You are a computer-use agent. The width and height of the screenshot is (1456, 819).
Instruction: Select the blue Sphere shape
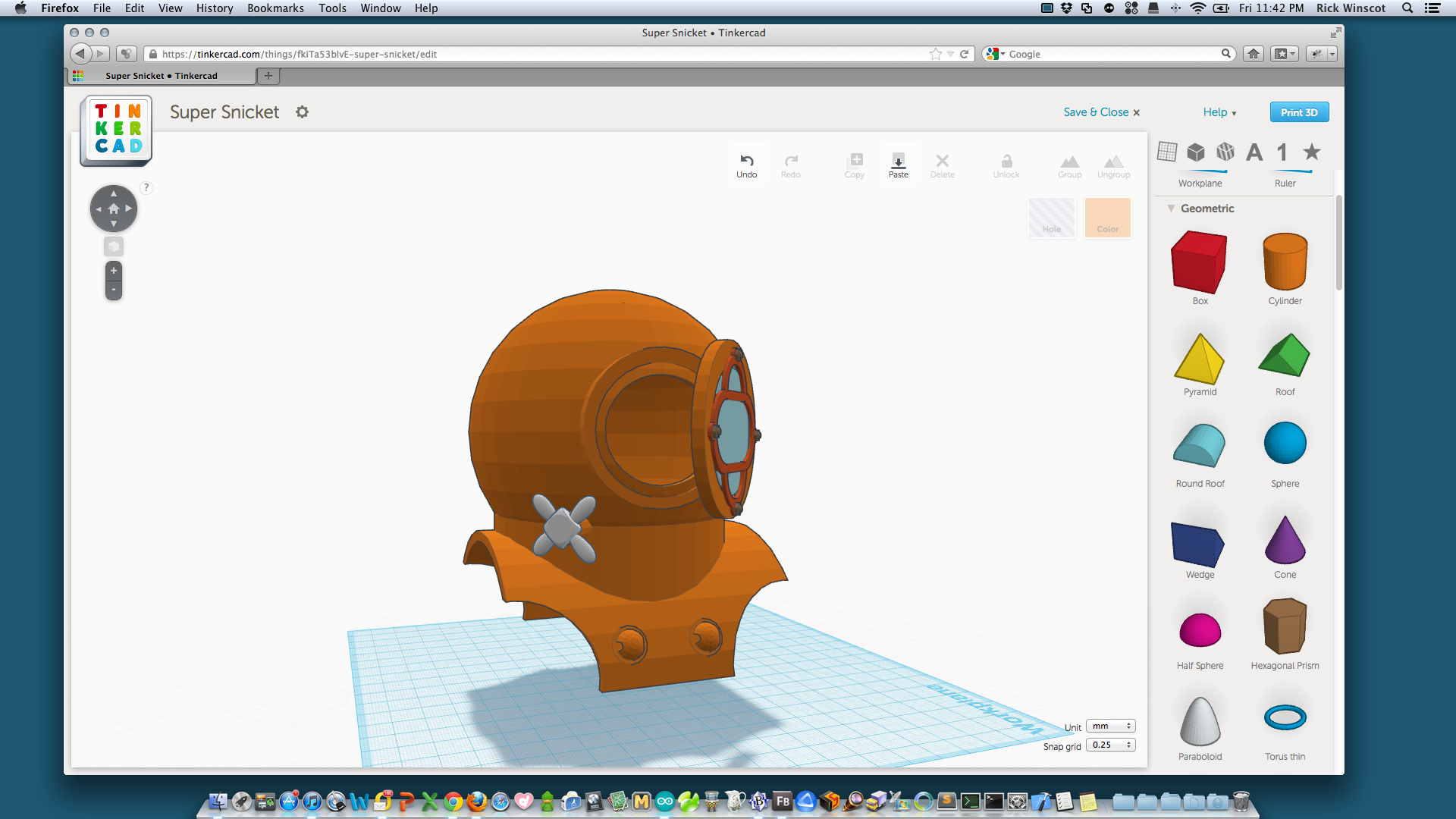pos(1285,443)
